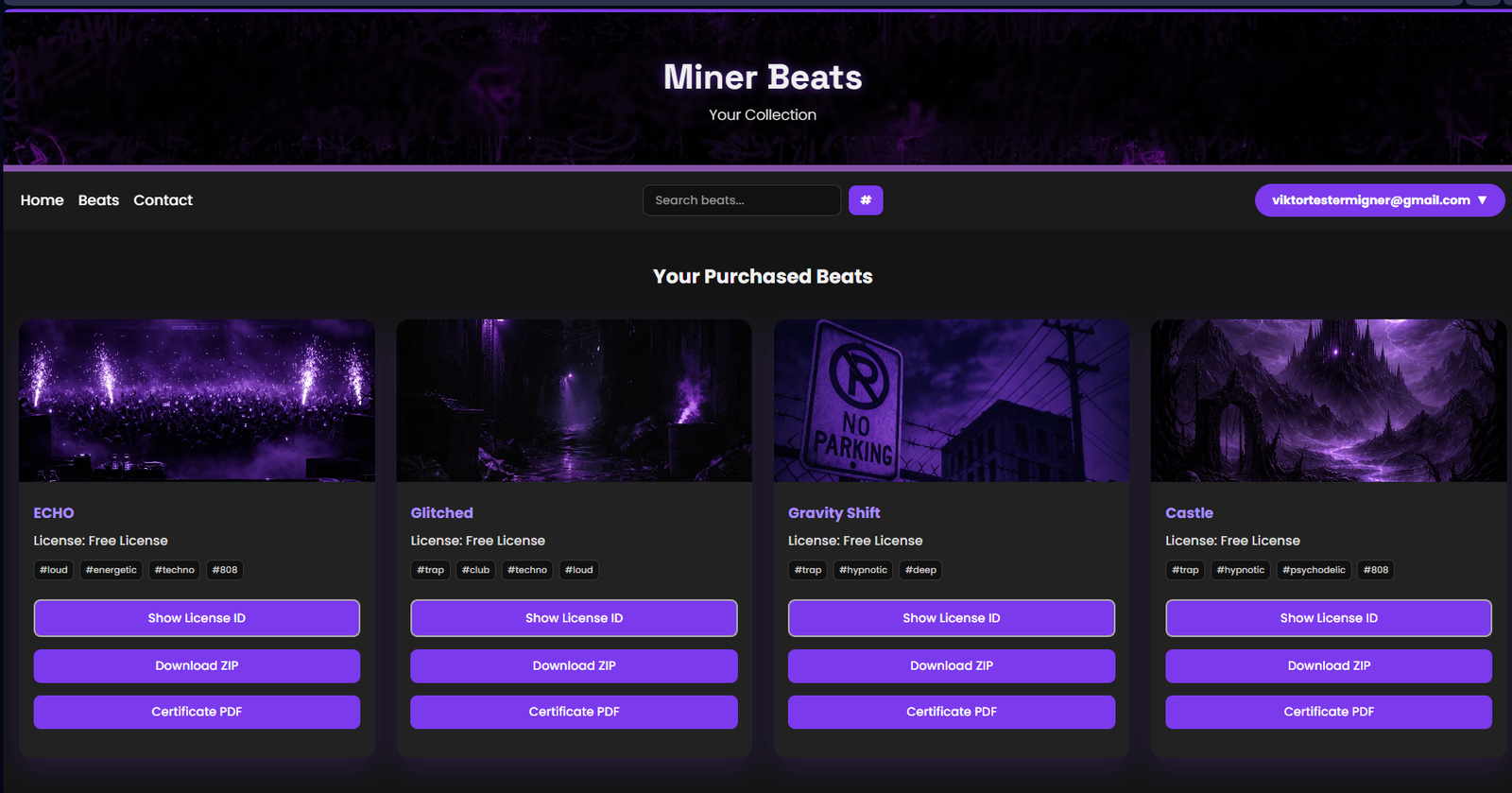Go to the Beats page
The width and height of the screenshot is (1512, 793).
pyautogui.click(x=98, y=200)
